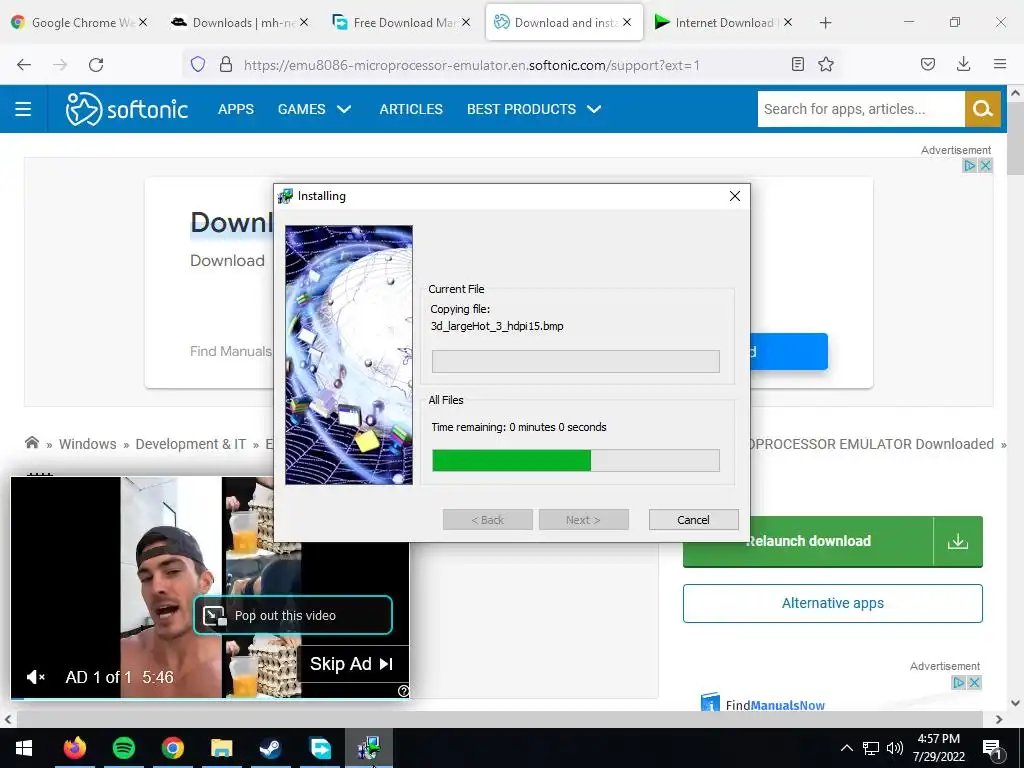
Task: Open a new browser tab
Action: click(x=825, y=23)
